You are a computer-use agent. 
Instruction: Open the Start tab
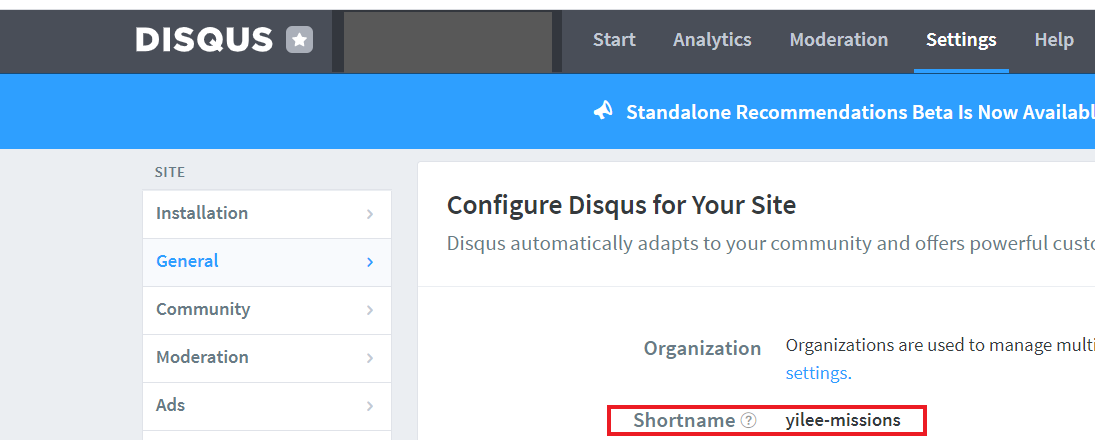point(614,40)
